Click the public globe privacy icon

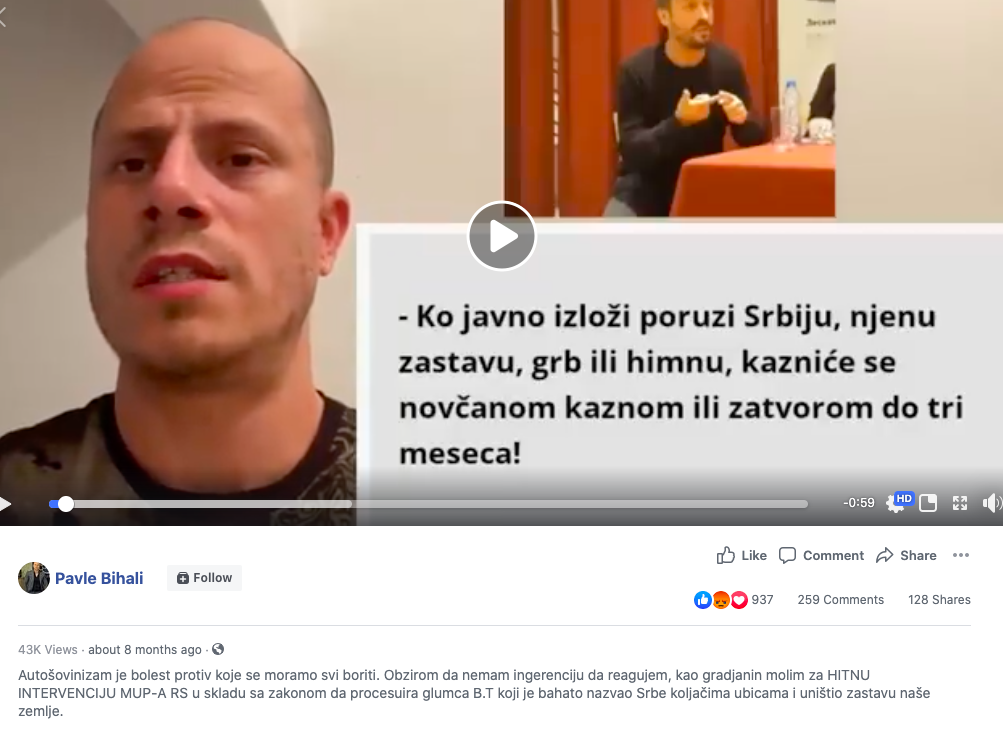(x=218, y=649)
